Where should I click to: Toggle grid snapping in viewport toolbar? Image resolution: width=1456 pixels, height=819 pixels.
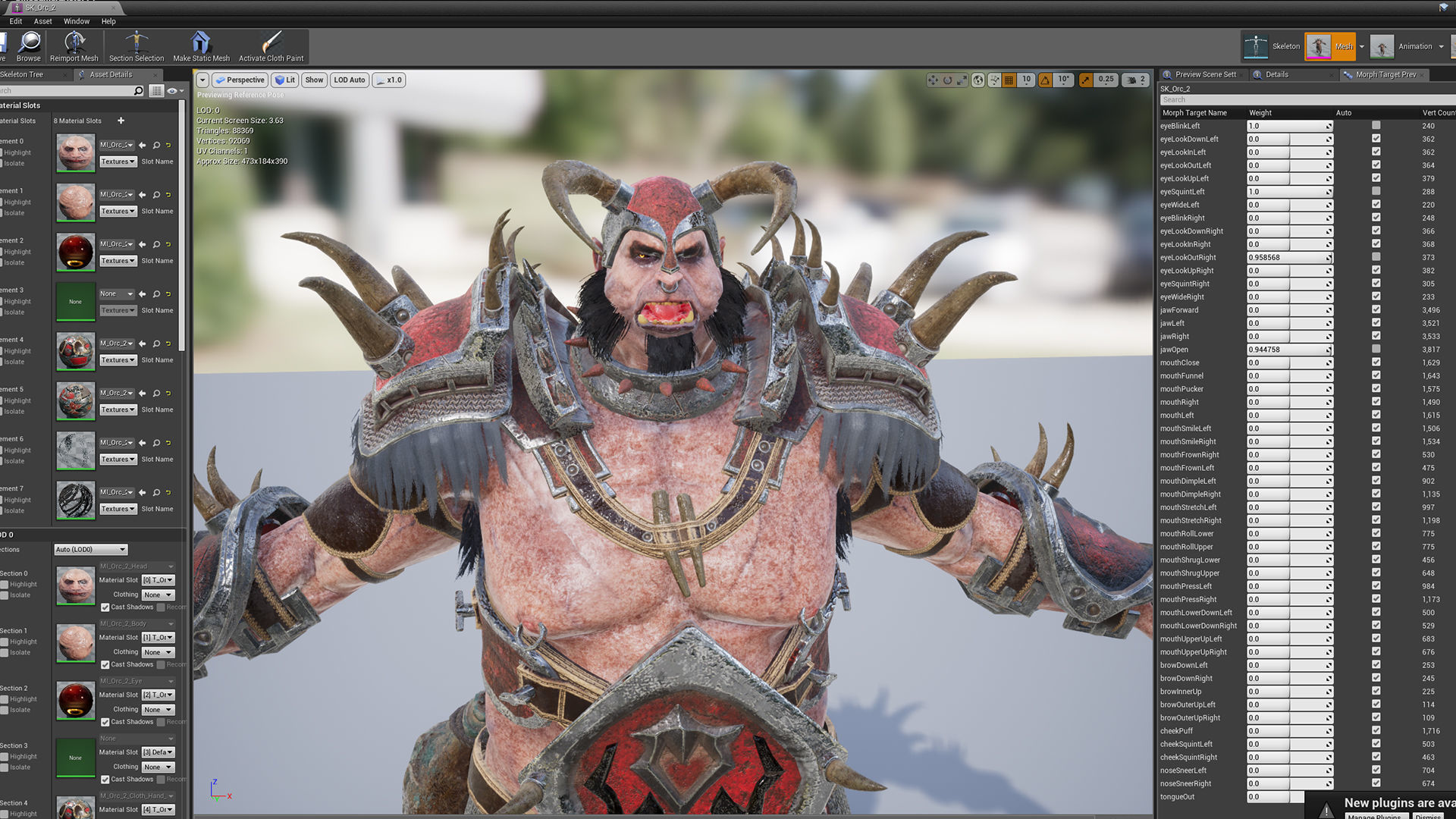point(1009,80)
